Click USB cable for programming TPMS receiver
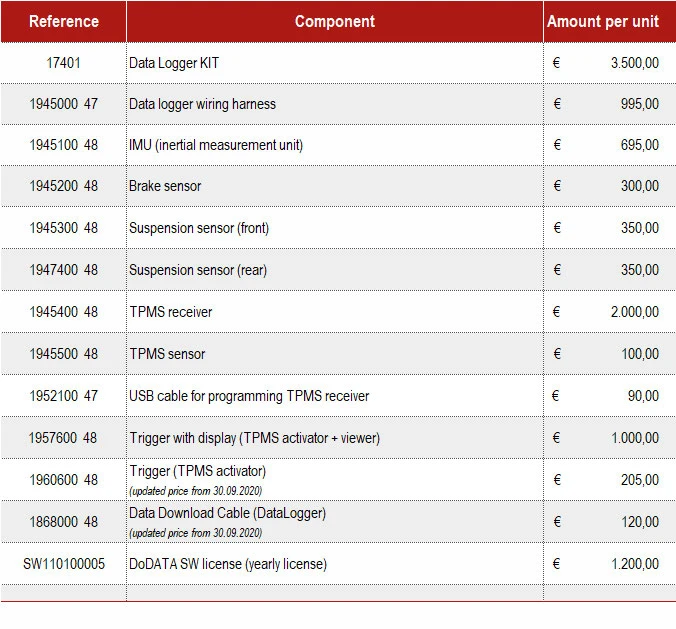Image resolution: width=676 pixels, height=629 pixels. coord(249,396)
